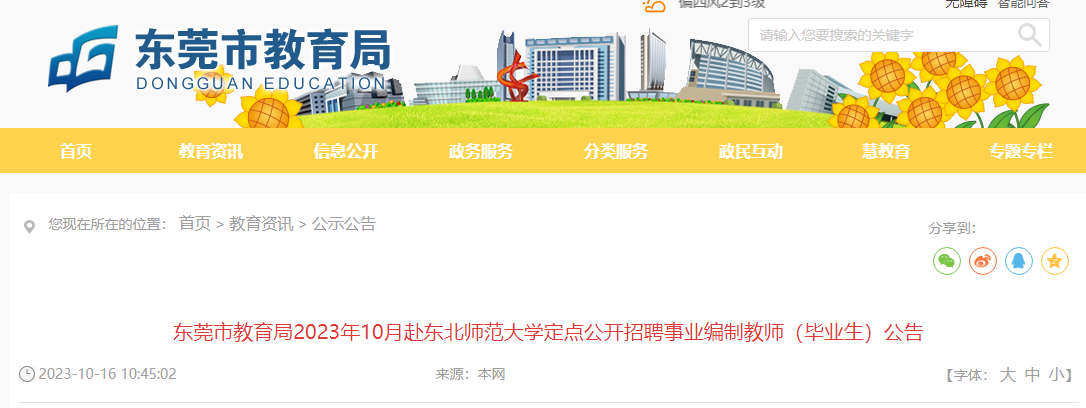Share article via WeChat icon
The height and width of the screenshot is (408, 1086).
point(947,261)
